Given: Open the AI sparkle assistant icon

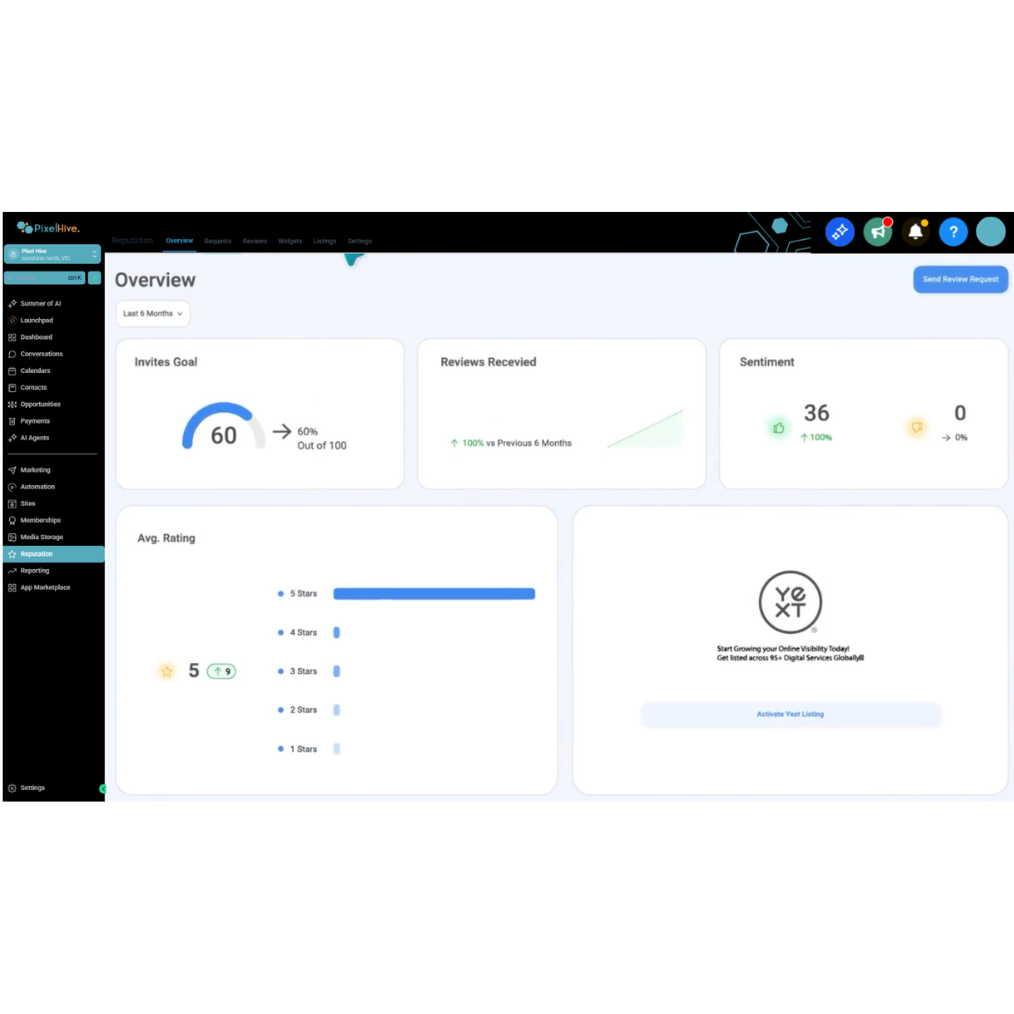Looking at the screenshot, I should (839, 232).
